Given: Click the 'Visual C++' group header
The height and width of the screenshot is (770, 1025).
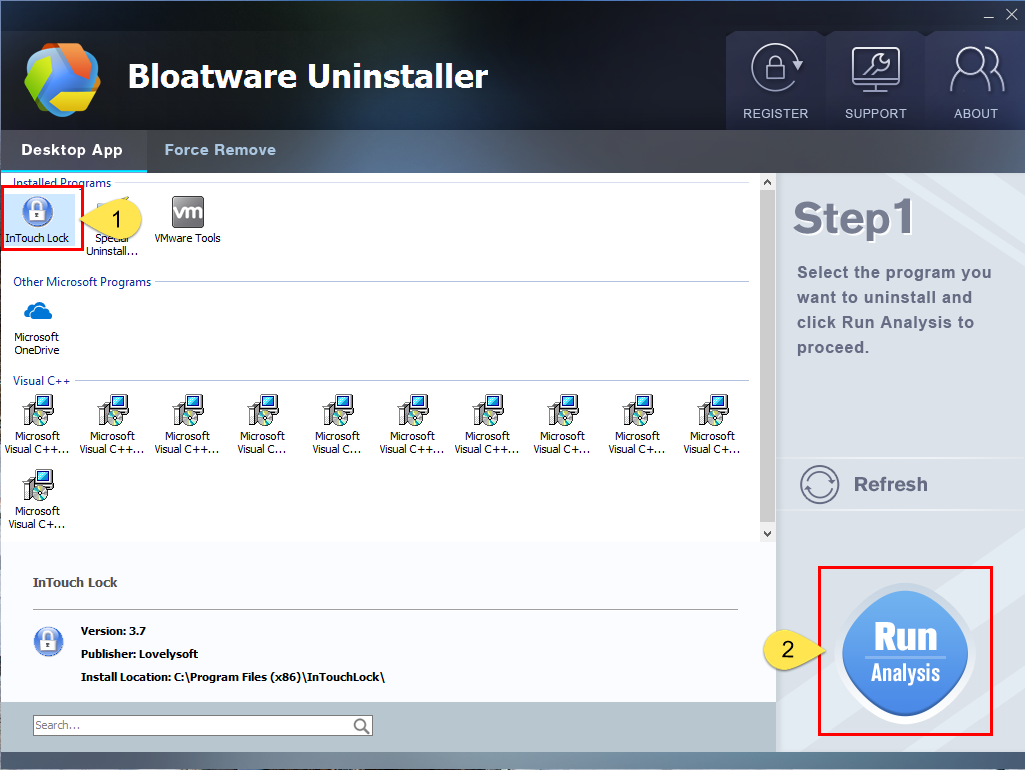Looking at the screenshot, I should point(41,381).
